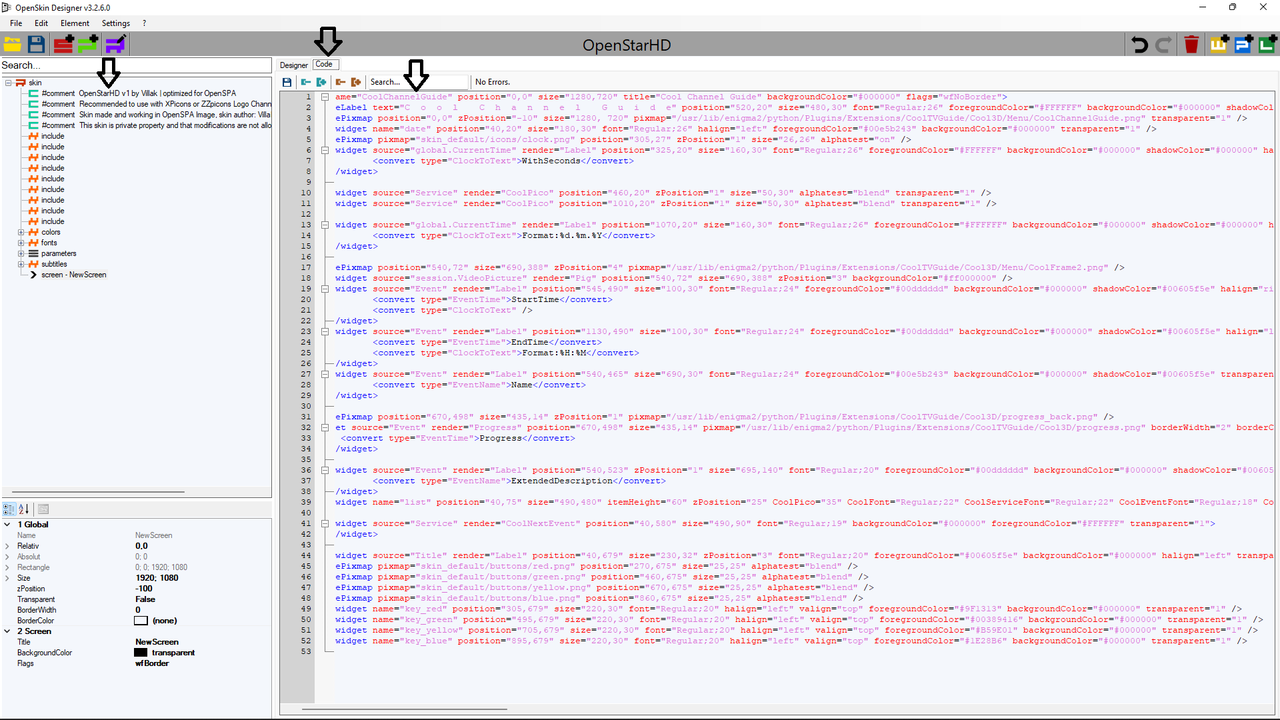Click the Title value NewScreen
The width and height of the screenshot is (1280, 720).
(x=157, y=642)
